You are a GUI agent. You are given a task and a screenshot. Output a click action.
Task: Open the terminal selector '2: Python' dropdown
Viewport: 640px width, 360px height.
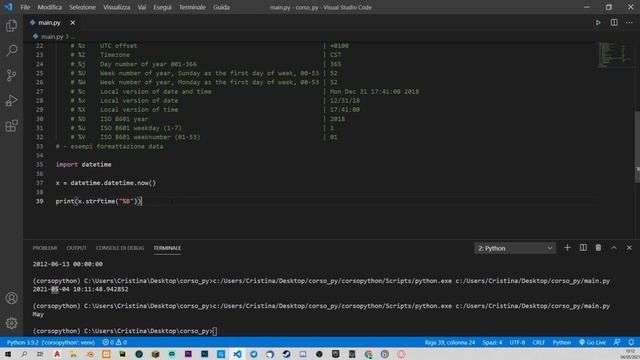point(515,248)
